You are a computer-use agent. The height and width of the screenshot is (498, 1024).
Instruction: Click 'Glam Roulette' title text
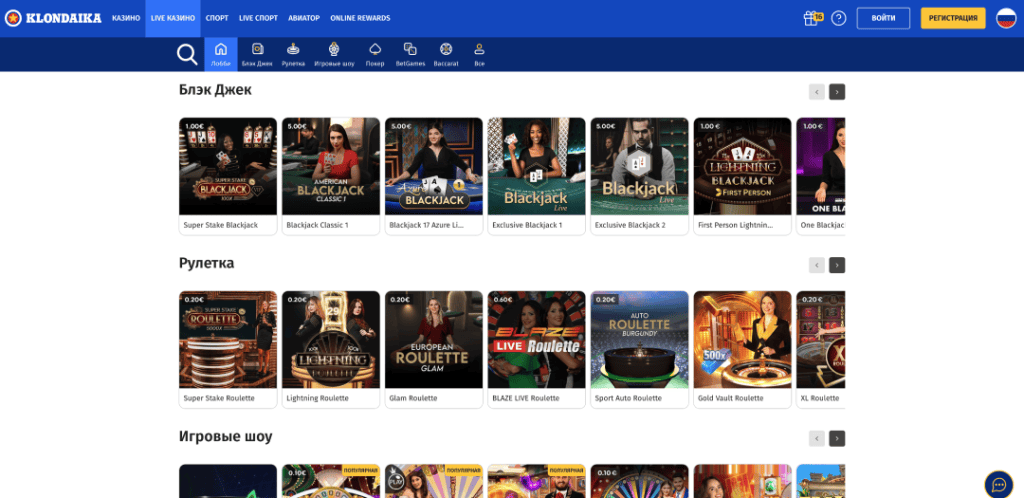413,398
